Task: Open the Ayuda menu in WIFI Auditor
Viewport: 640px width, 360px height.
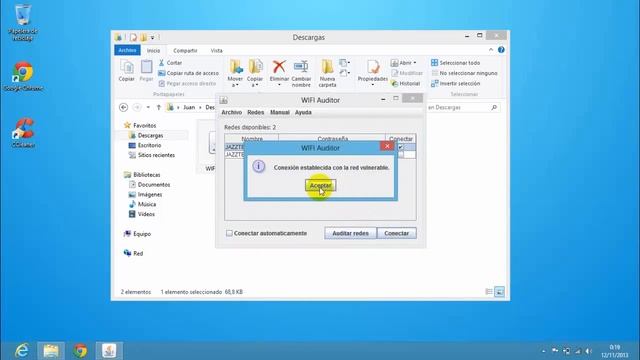Action: pos(303,112)
